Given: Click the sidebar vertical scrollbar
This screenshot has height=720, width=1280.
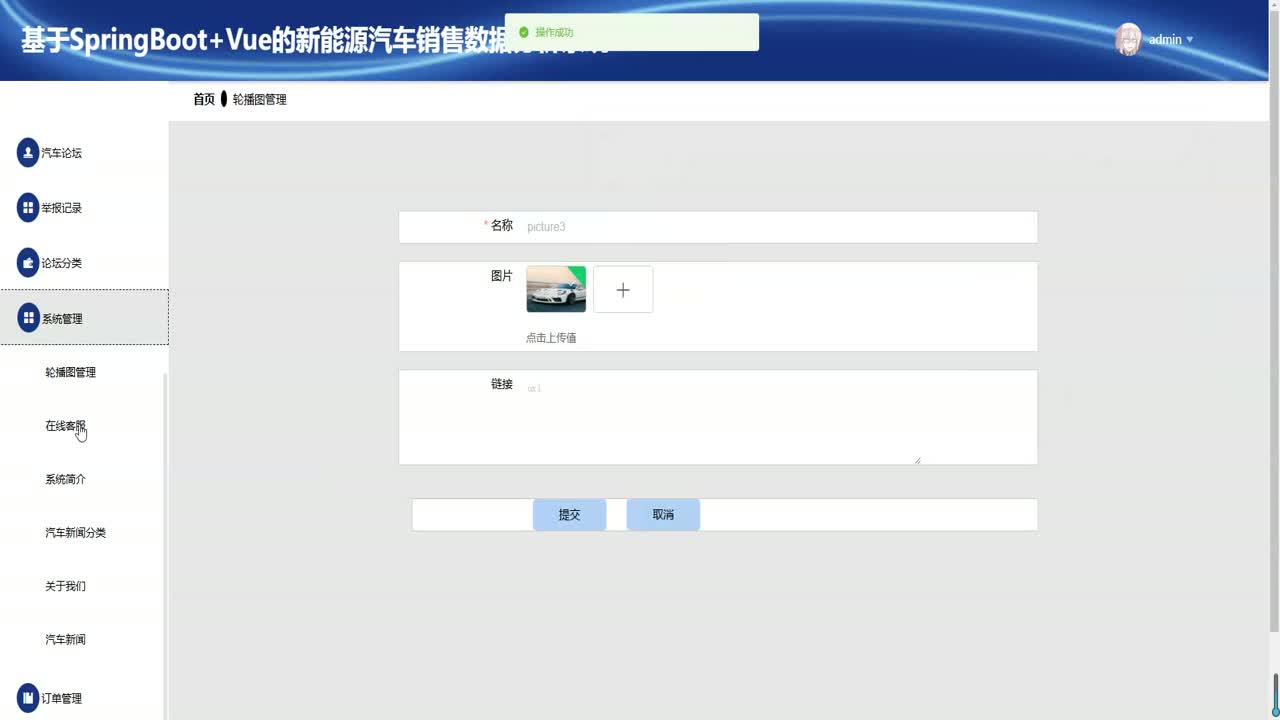Looking at the screenshot, I should tap(164, 545).
